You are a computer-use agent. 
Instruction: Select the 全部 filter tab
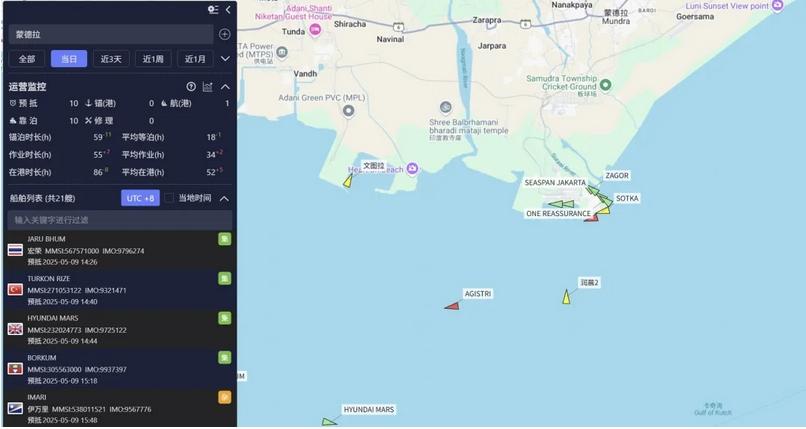pos(27,59)
